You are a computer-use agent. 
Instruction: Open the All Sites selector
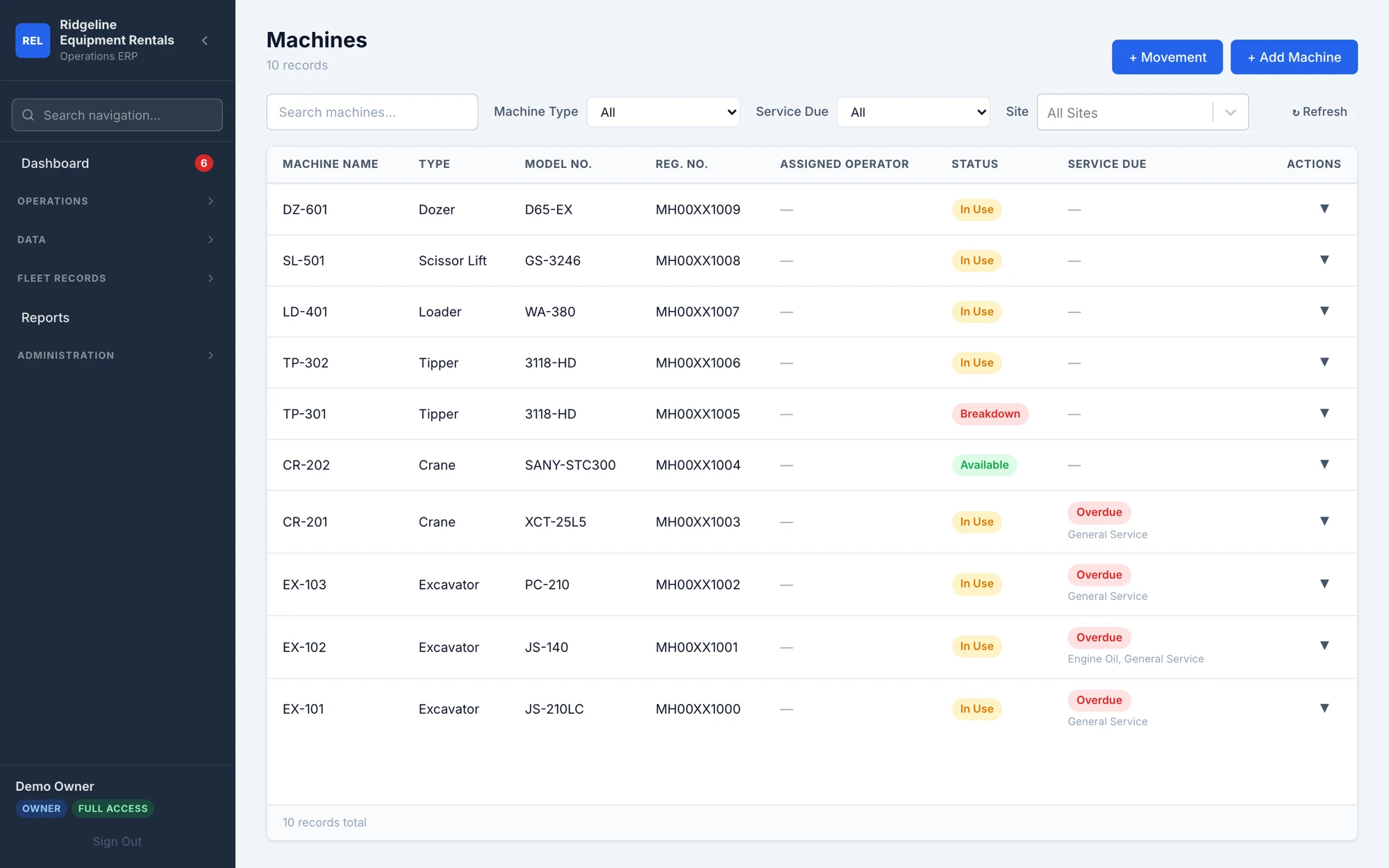click(1142, 112)
